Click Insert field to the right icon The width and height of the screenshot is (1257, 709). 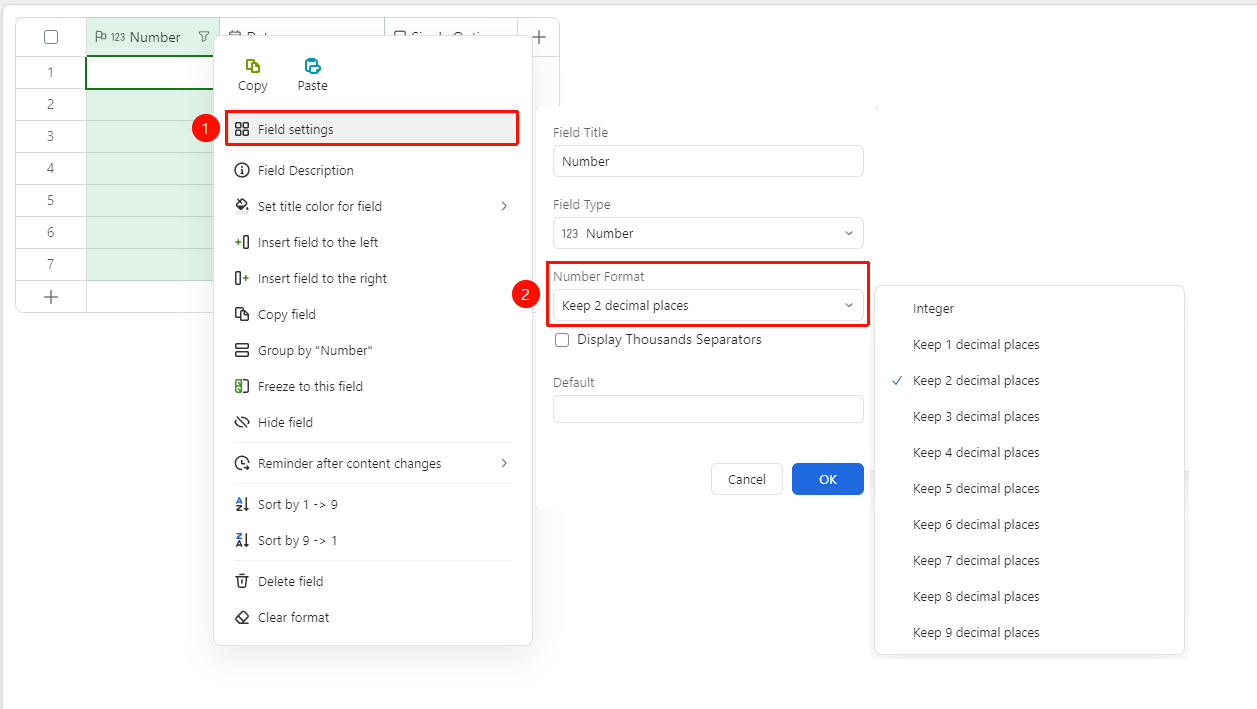(x=242, y=278)
